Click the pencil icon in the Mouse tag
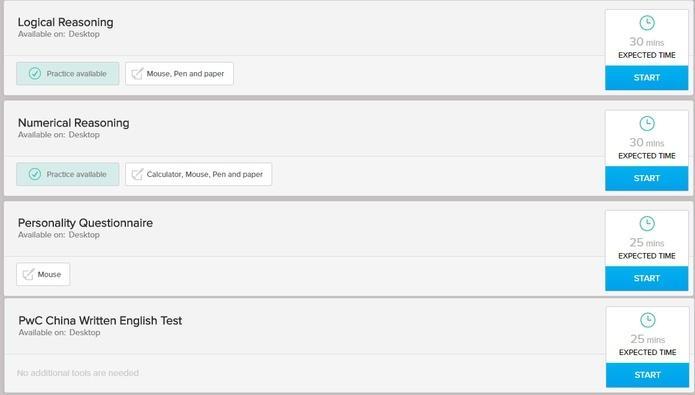Viewport: 695px width, 395px height. [28, 274]
